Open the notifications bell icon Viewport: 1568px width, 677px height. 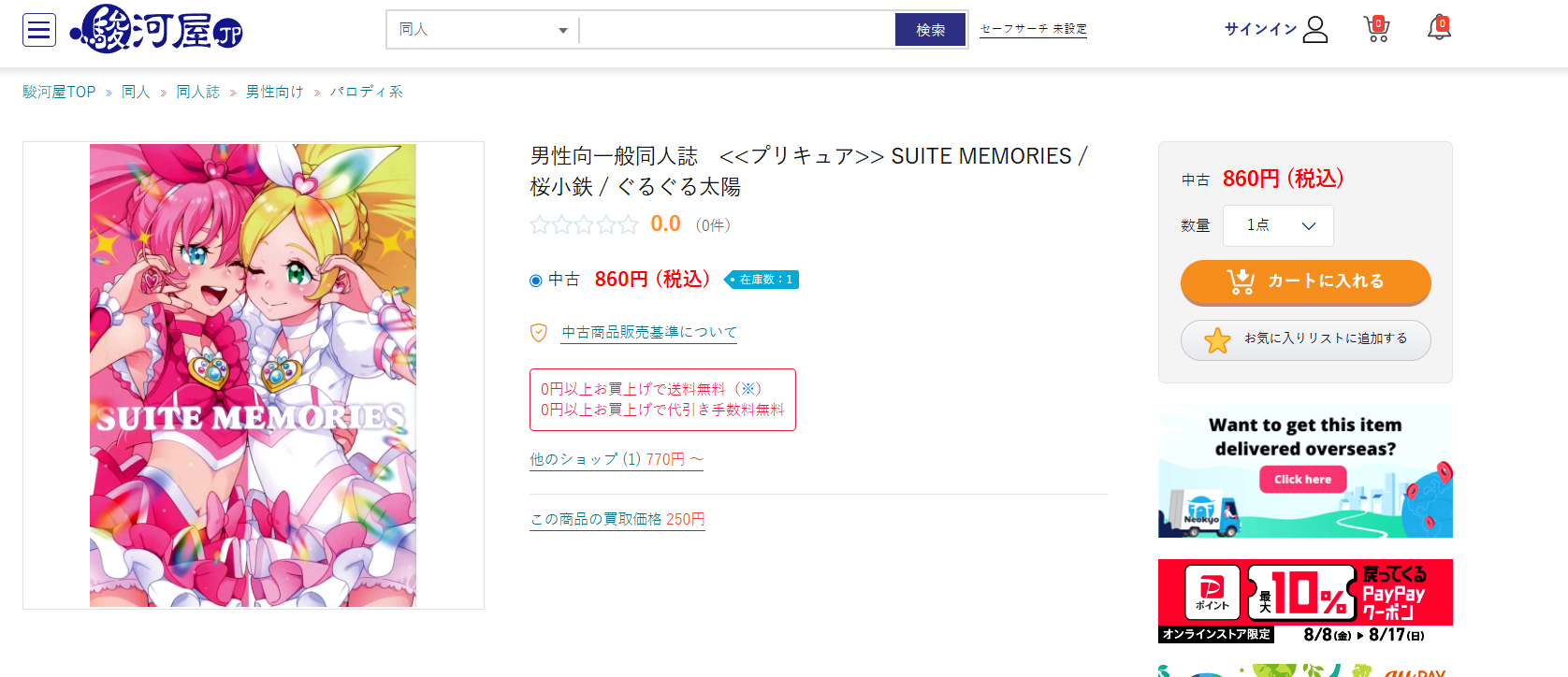tap(1439, 29)
